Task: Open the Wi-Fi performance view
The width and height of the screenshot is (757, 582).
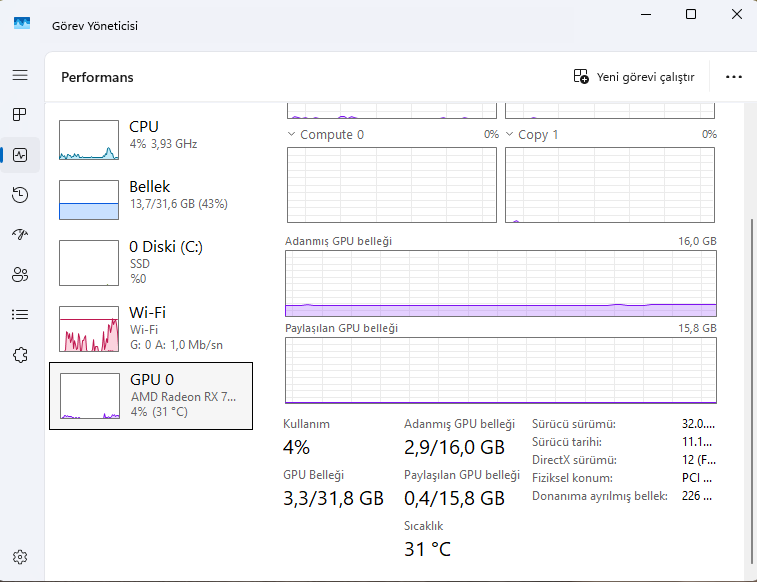Action: (x=150, y=327)
